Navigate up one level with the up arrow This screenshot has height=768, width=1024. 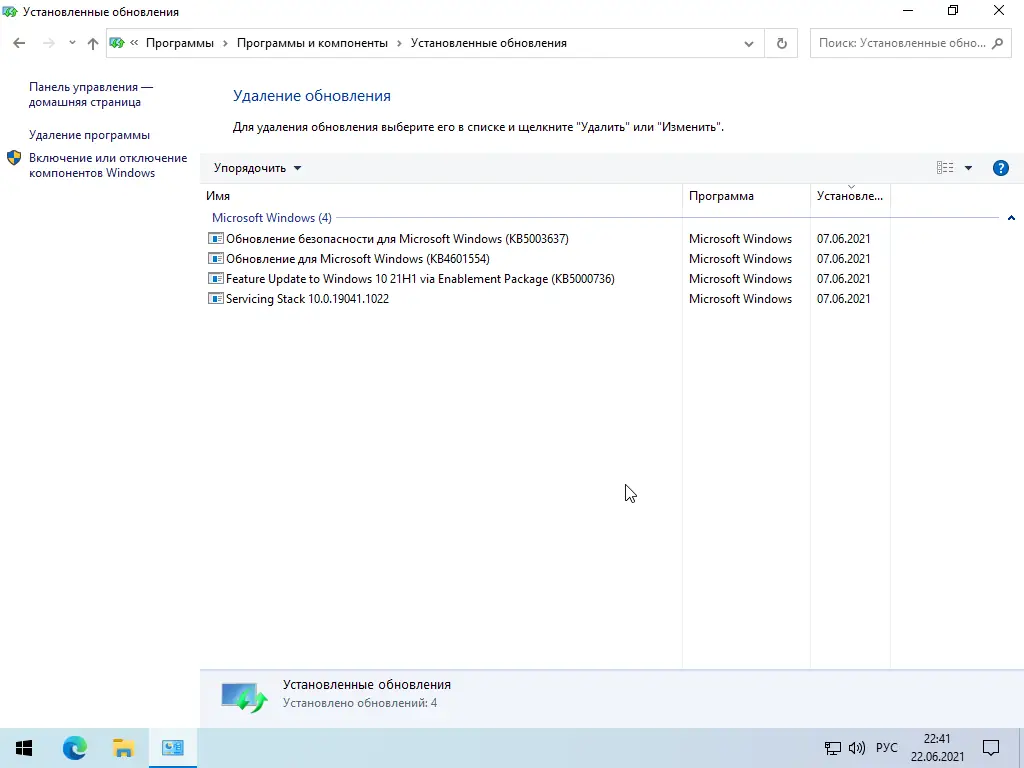(x=92, y=43)
